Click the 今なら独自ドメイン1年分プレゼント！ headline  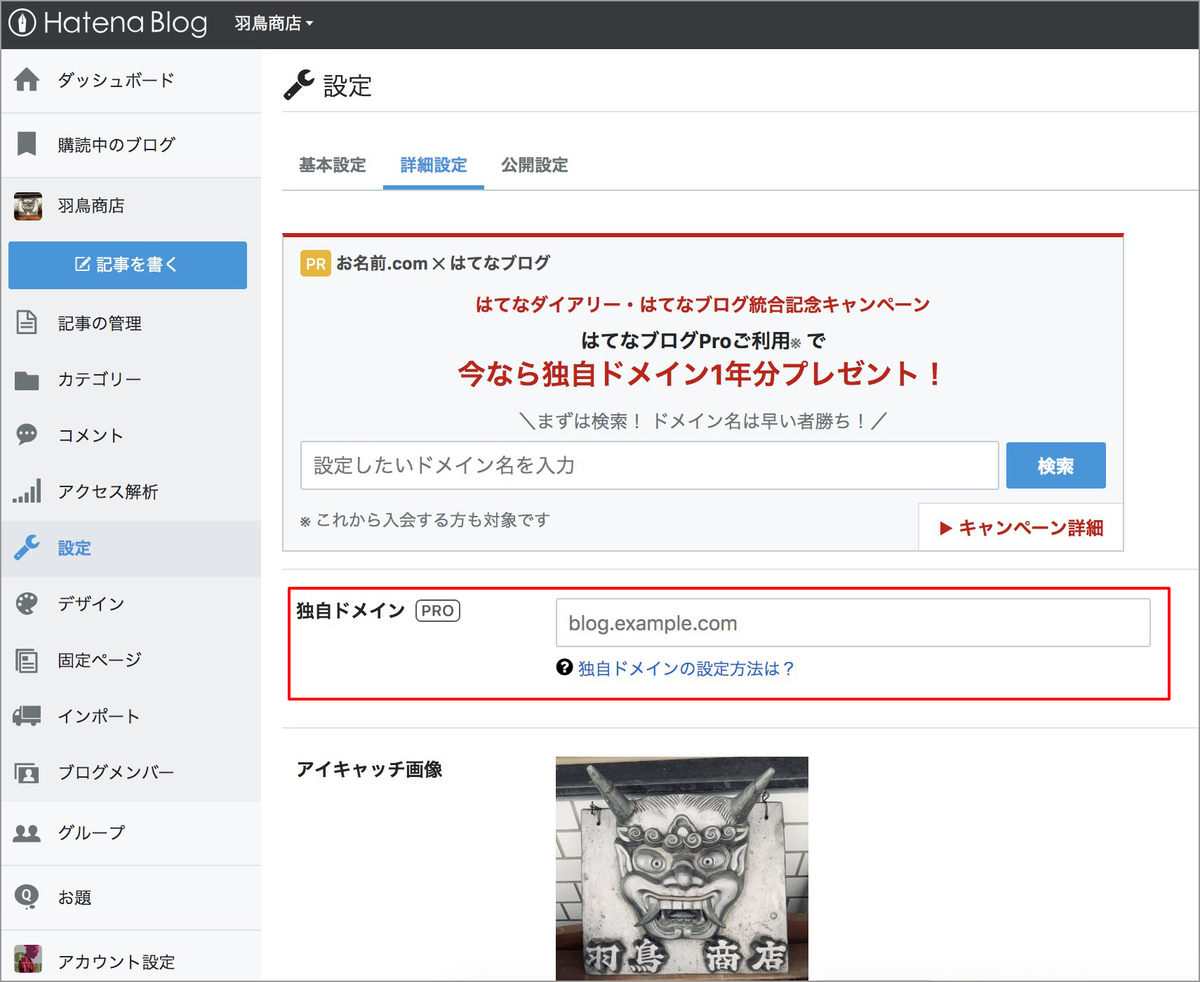click(x=702, y=374)
